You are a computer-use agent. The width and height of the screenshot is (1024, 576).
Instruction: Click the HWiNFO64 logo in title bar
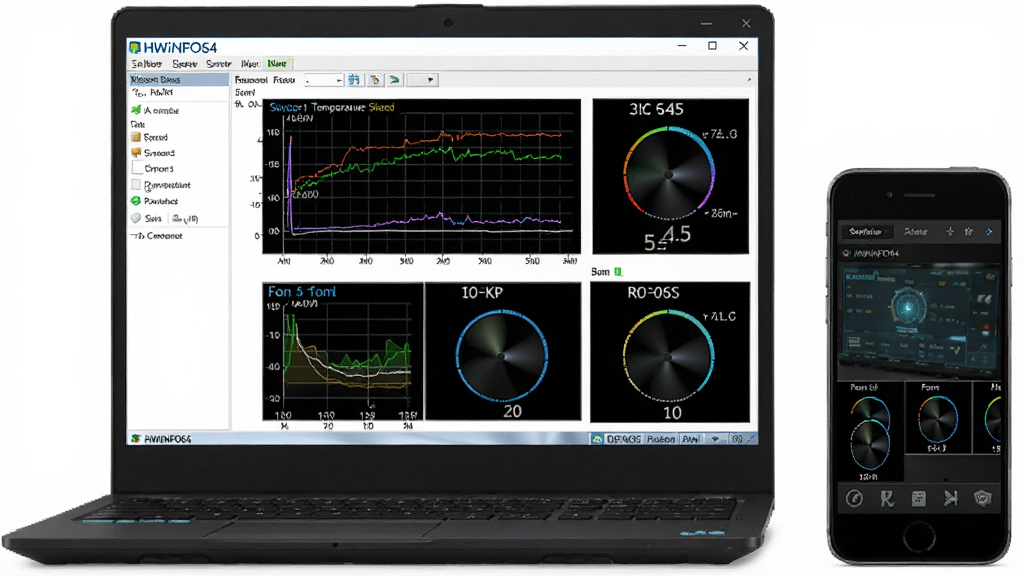click(135, 47)
